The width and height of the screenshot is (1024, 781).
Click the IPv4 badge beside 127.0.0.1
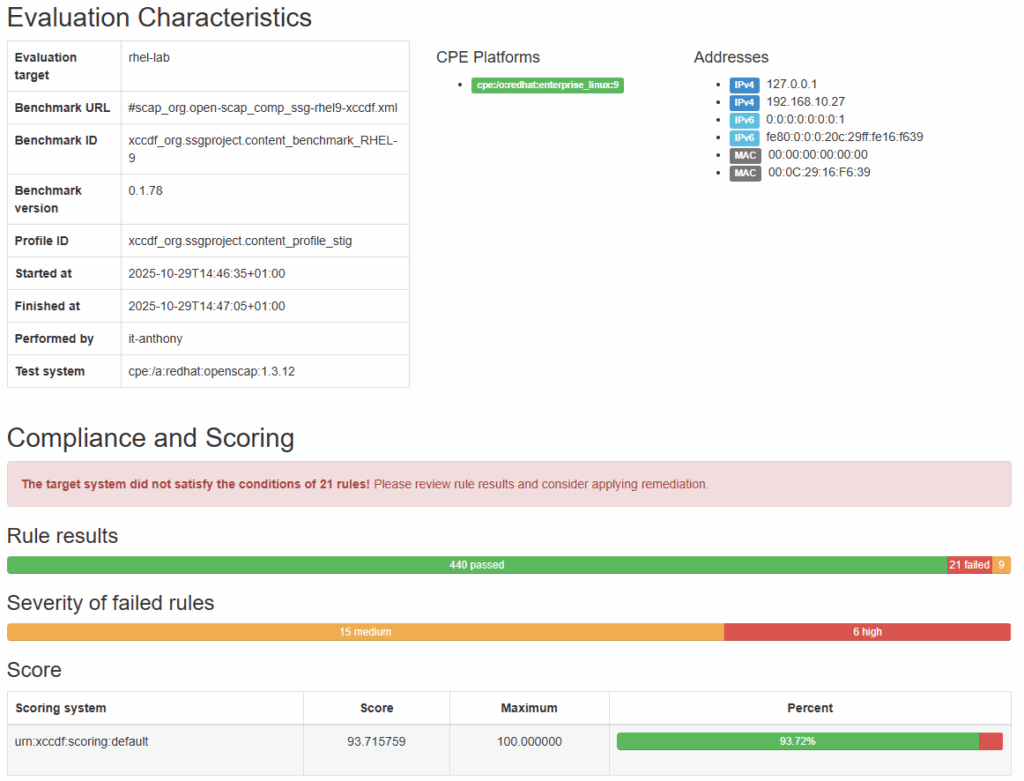point(744,85)
